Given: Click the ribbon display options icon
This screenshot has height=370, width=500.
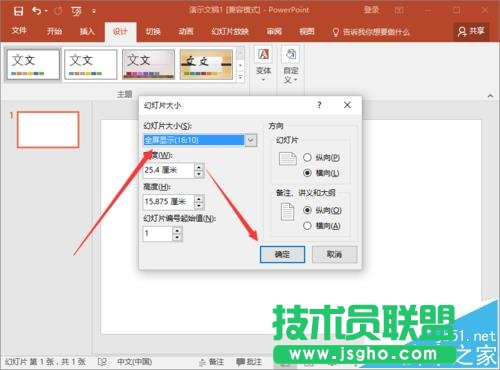Looking at the screenshot, I should [399, 10].
